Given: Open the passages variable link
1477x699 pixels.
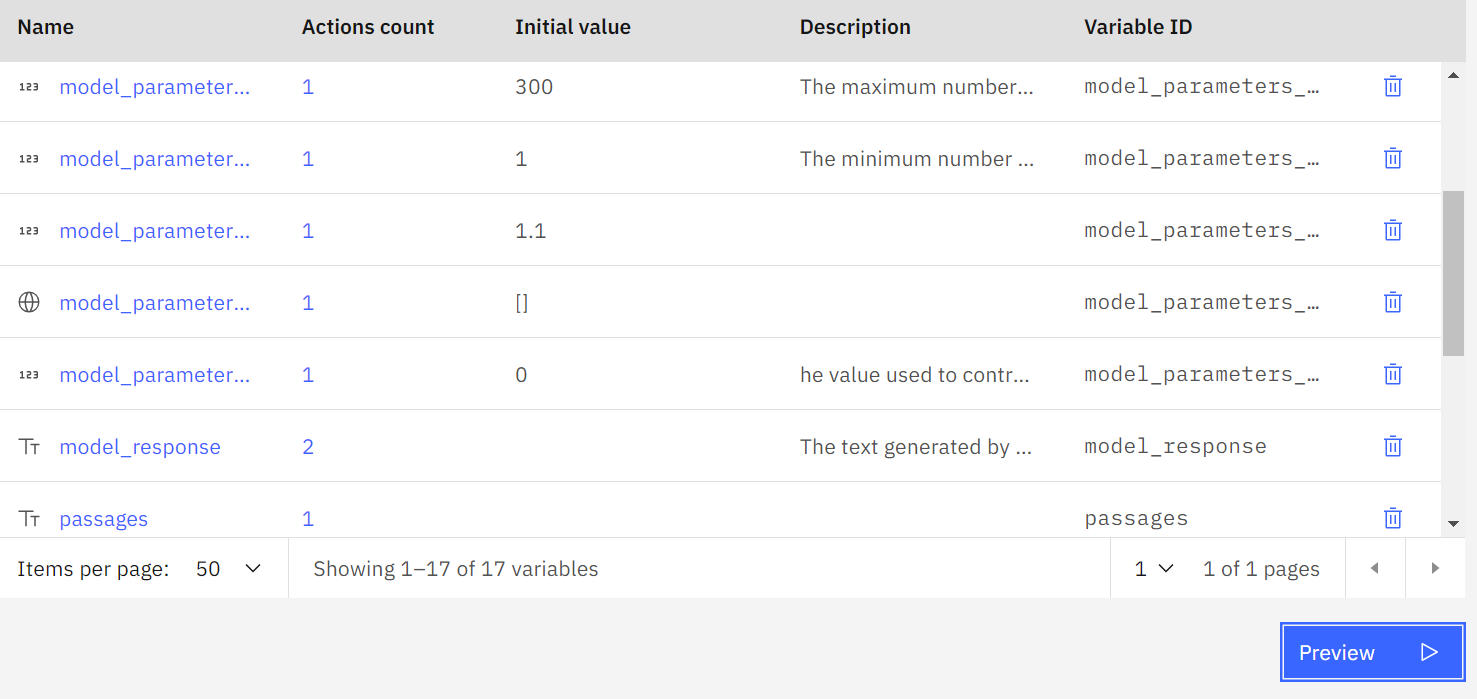Looking at the screenshot, I should pos(103,519).
